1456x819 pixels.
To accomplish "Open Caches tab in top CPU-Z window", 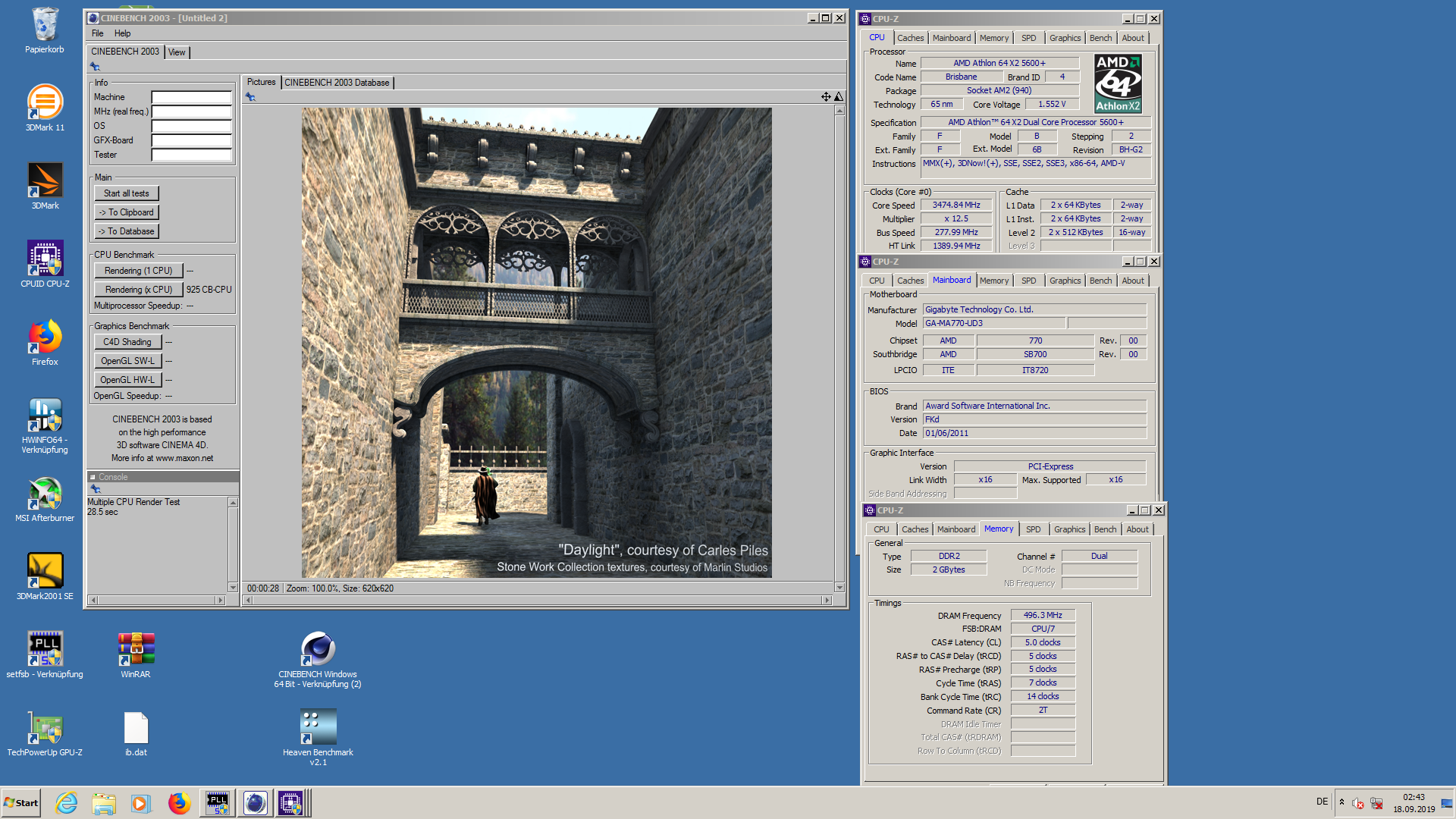I will (x=910, y=38).
